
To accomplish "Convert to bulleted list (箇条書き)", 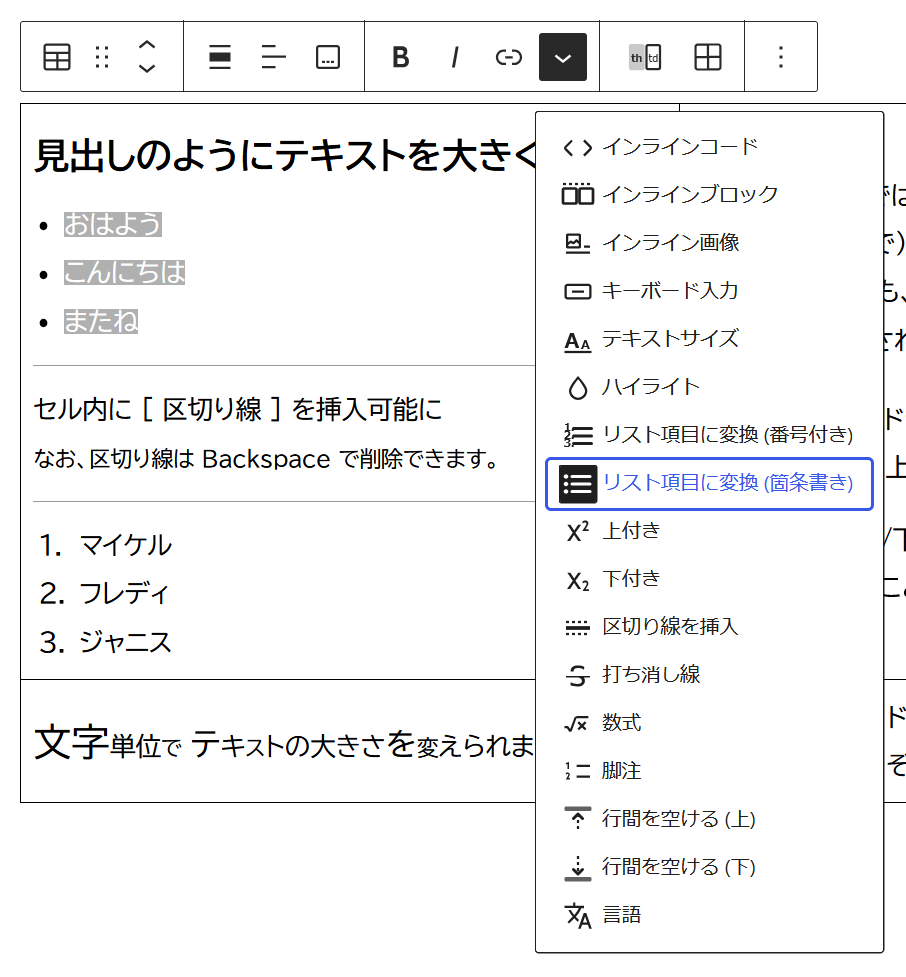I will (709, 484).
